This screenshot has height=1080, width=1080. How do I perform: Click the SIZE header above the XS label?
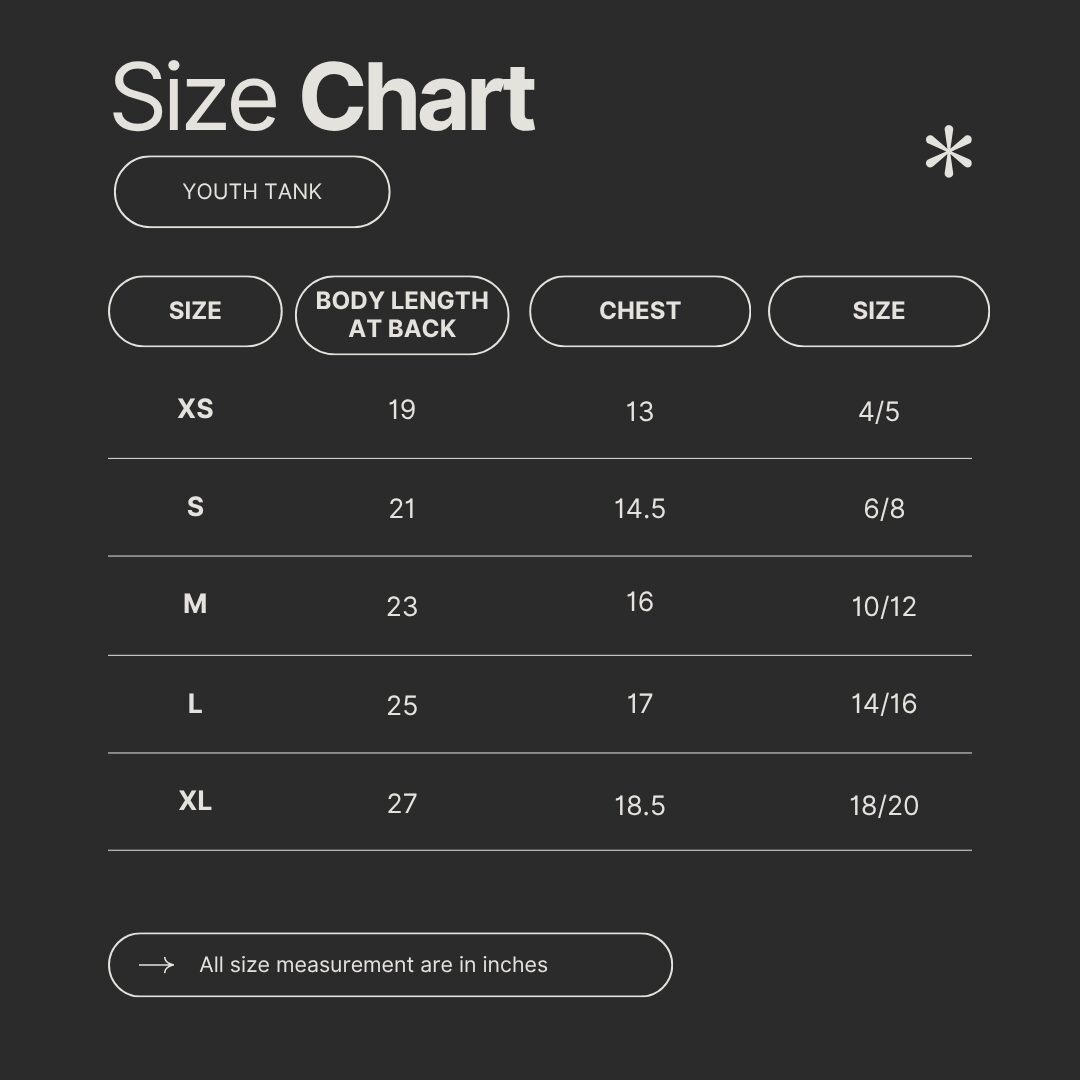tap(195, 311)
